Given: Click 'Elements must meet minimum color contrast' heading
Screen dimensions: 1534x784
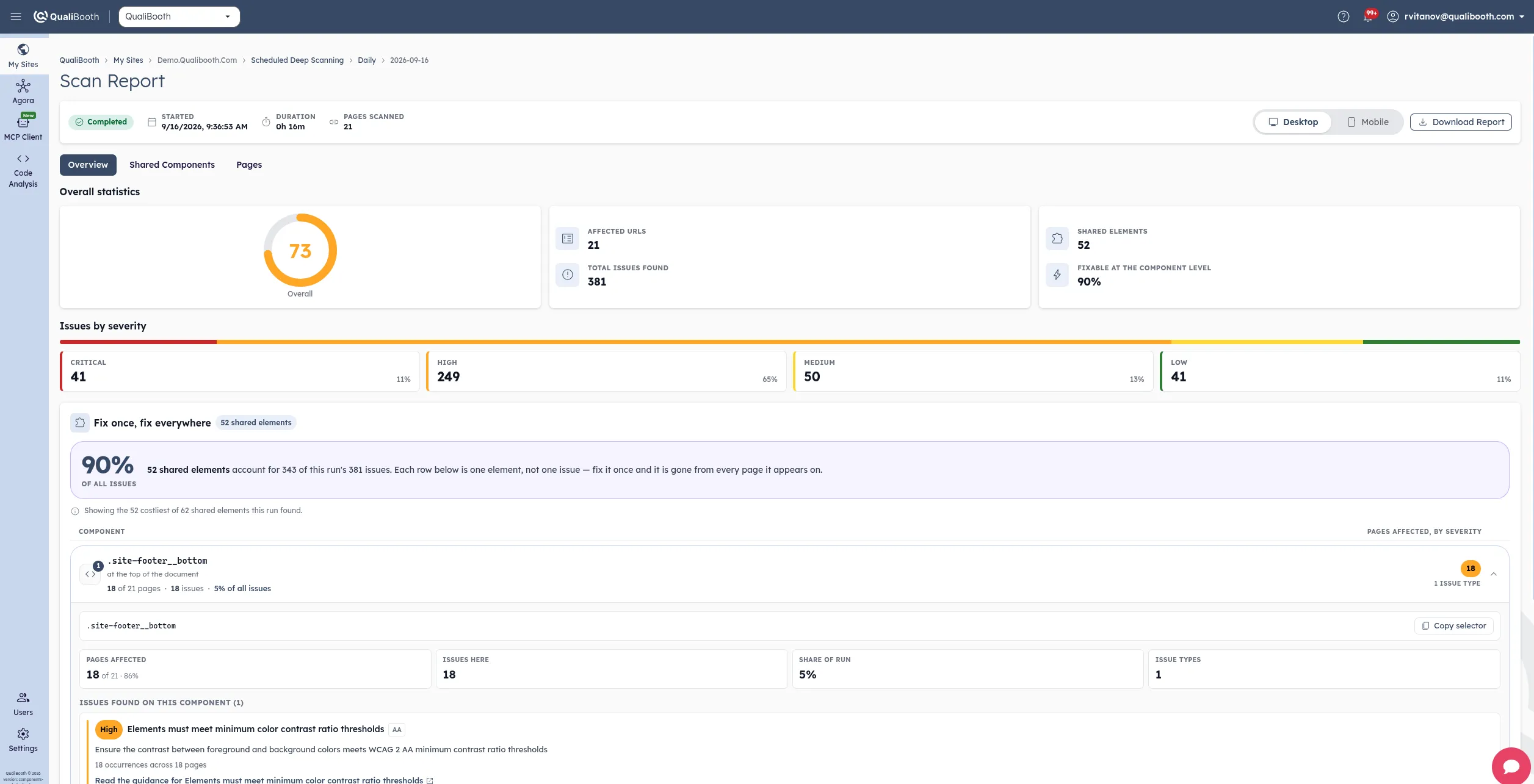Looking at the screenshot, I should [256, 729].
